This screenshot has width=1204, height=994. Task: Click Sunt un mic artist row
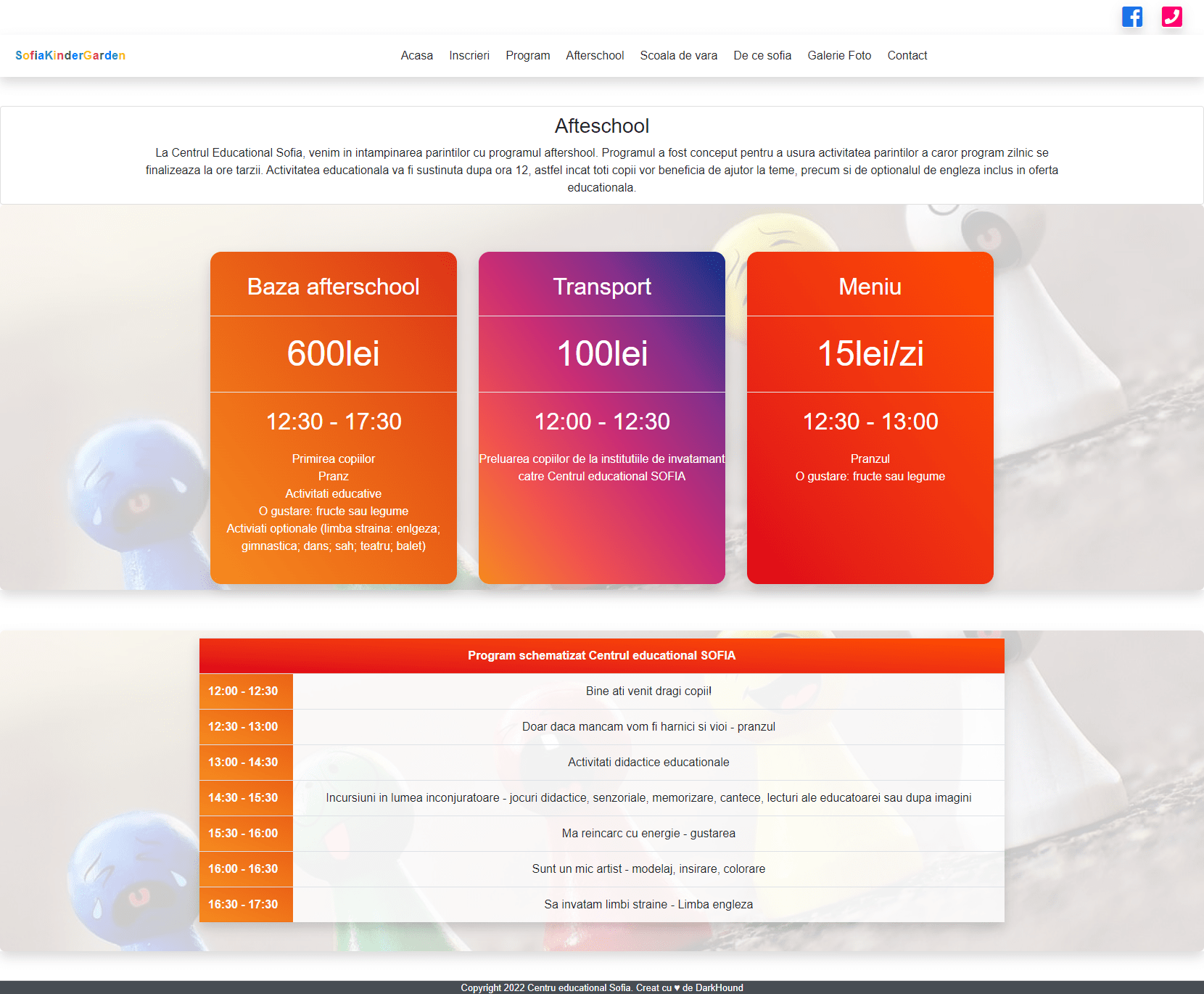[x=648, y=868]
